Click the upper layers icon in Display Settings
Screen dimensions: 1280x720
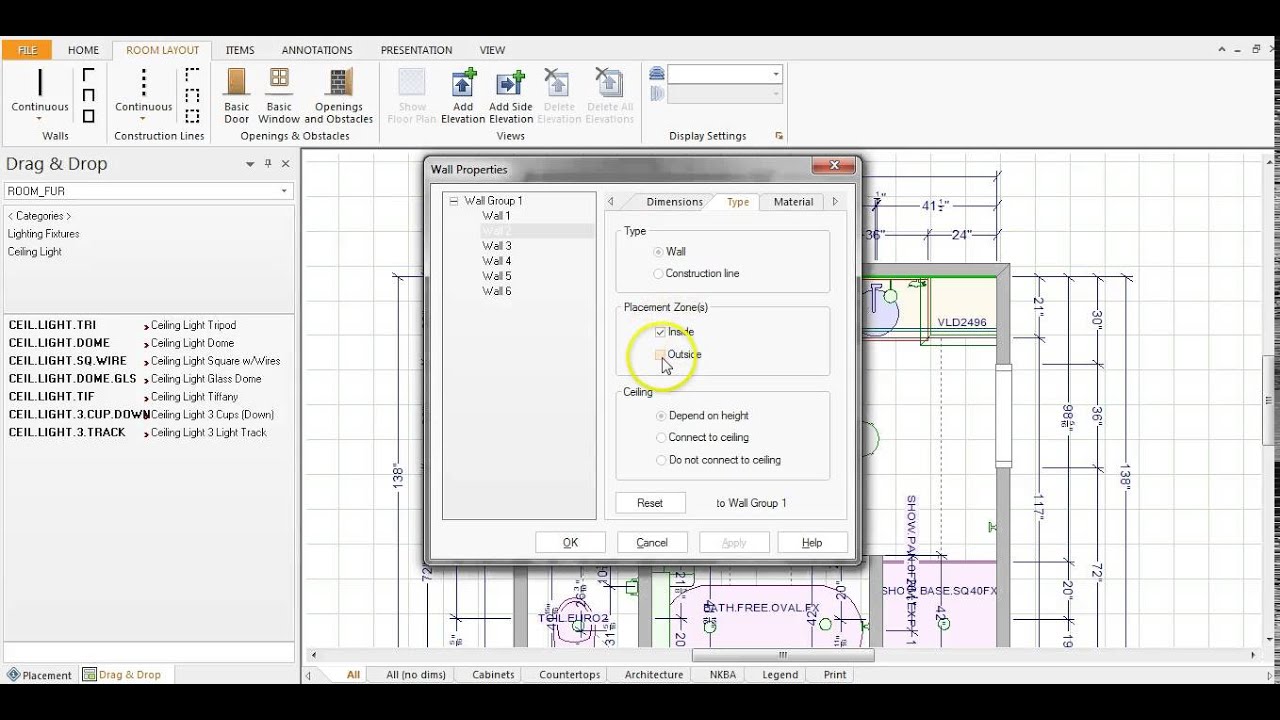click(657, 74)
